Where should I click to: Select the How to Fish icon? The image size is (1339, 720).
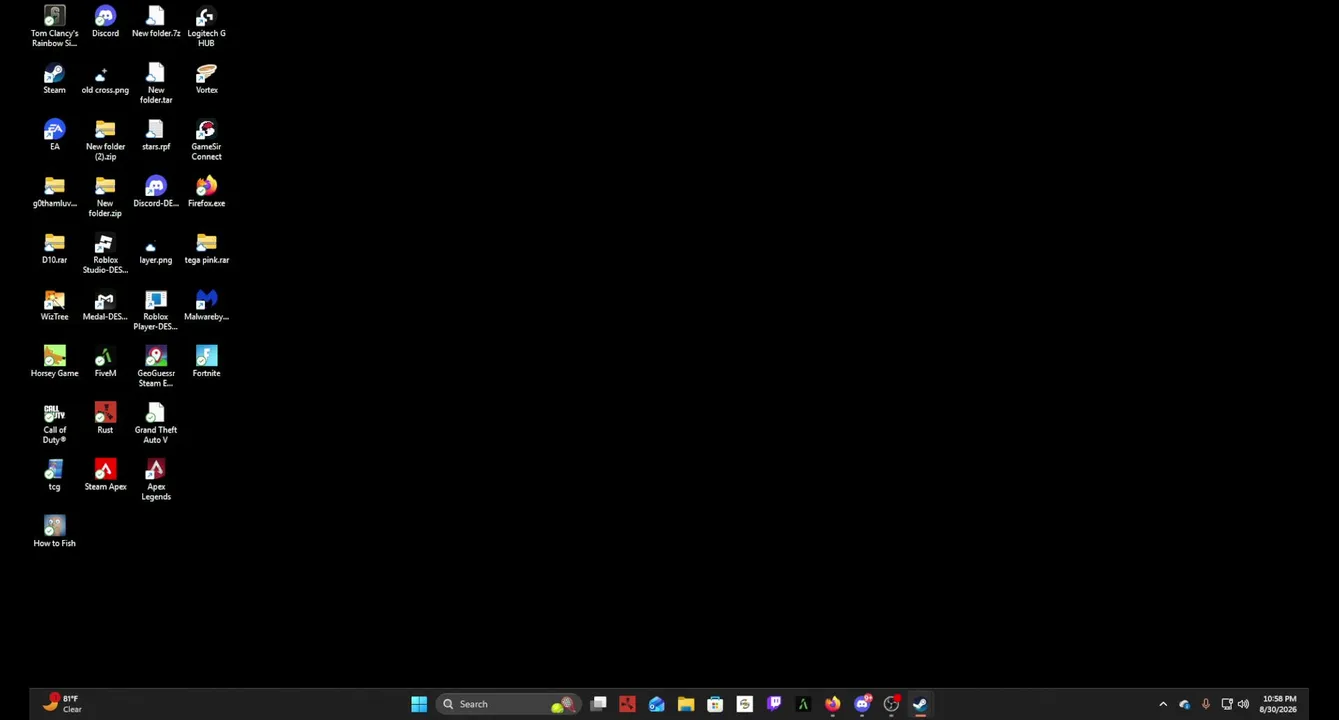point(54,532)
